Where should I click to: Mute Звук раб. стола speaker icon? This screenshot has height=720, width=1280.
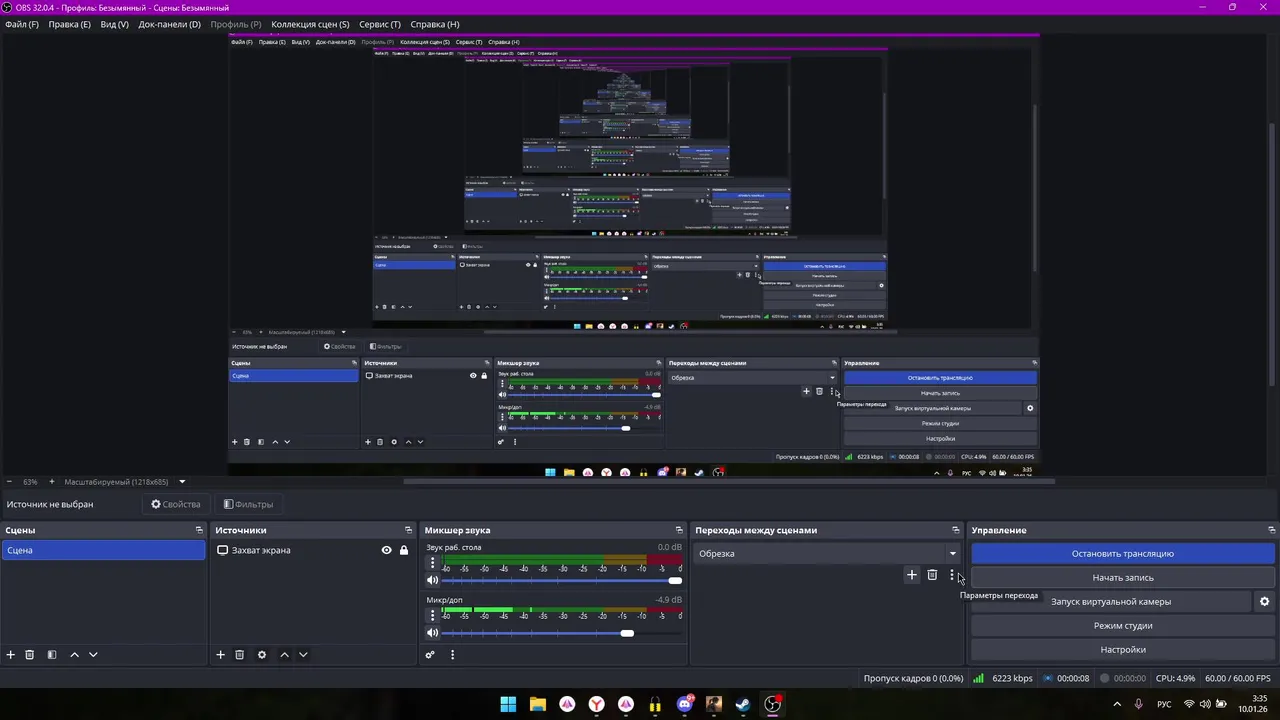pos(433,580)
